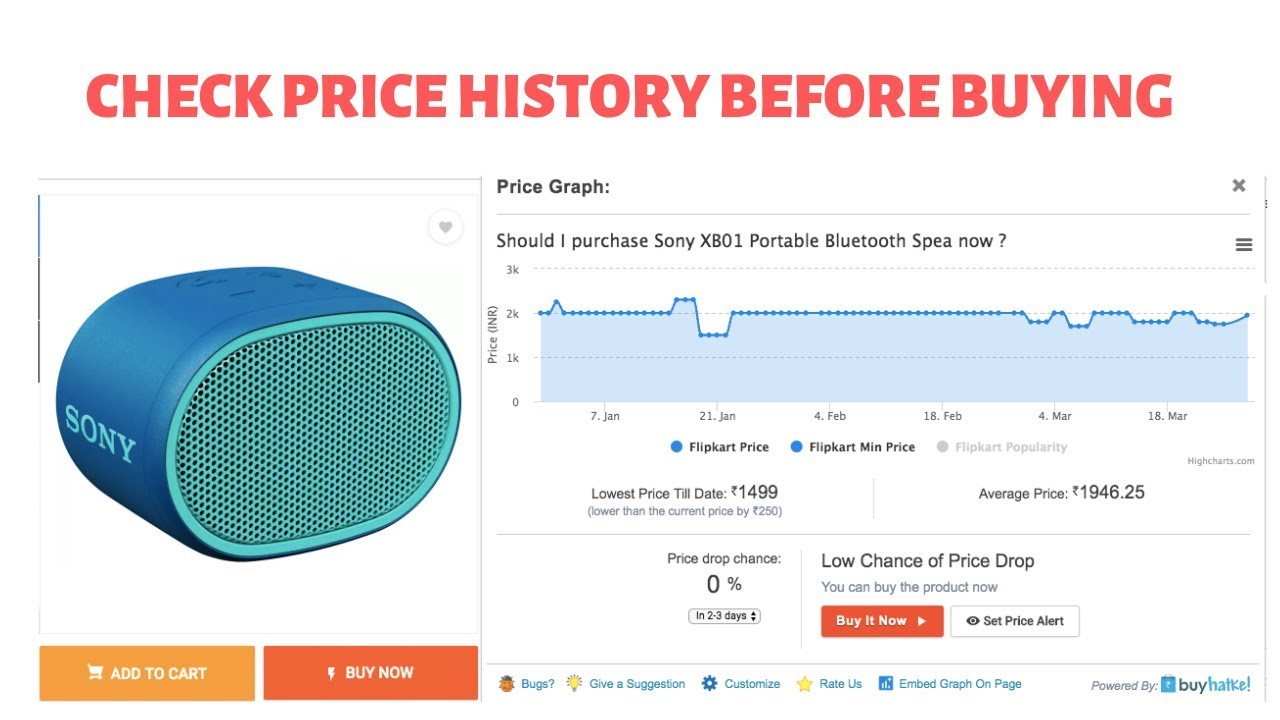Click the ADD TO CART button
This screenshot has height=720, width=1280.
coord(147,673)
